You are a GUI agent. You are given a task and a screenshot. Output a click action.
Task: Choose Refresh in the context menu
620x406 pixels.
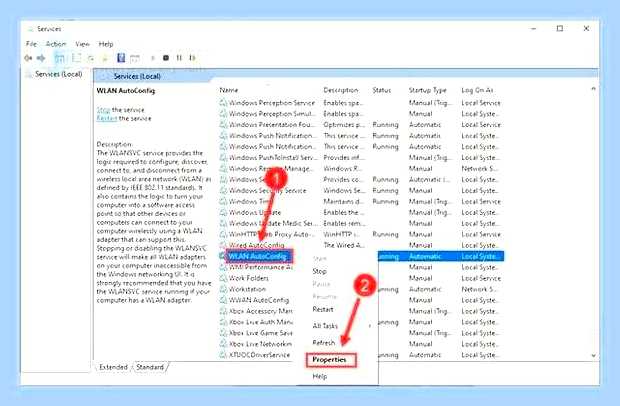point(323,342)
